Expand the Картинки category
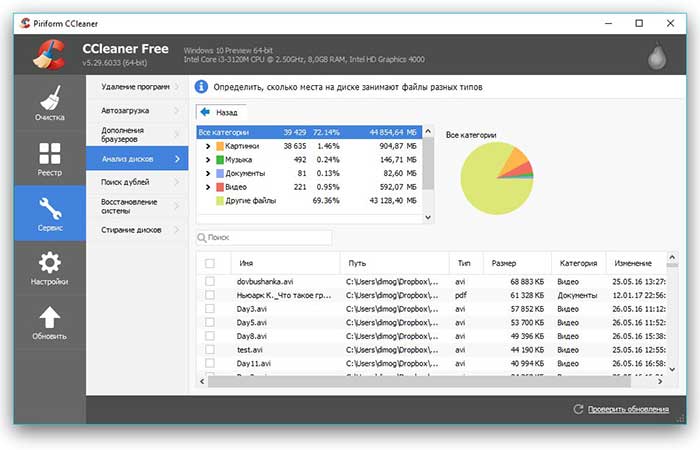Viewport: 700px width, 450px height. tap(208, 146)
